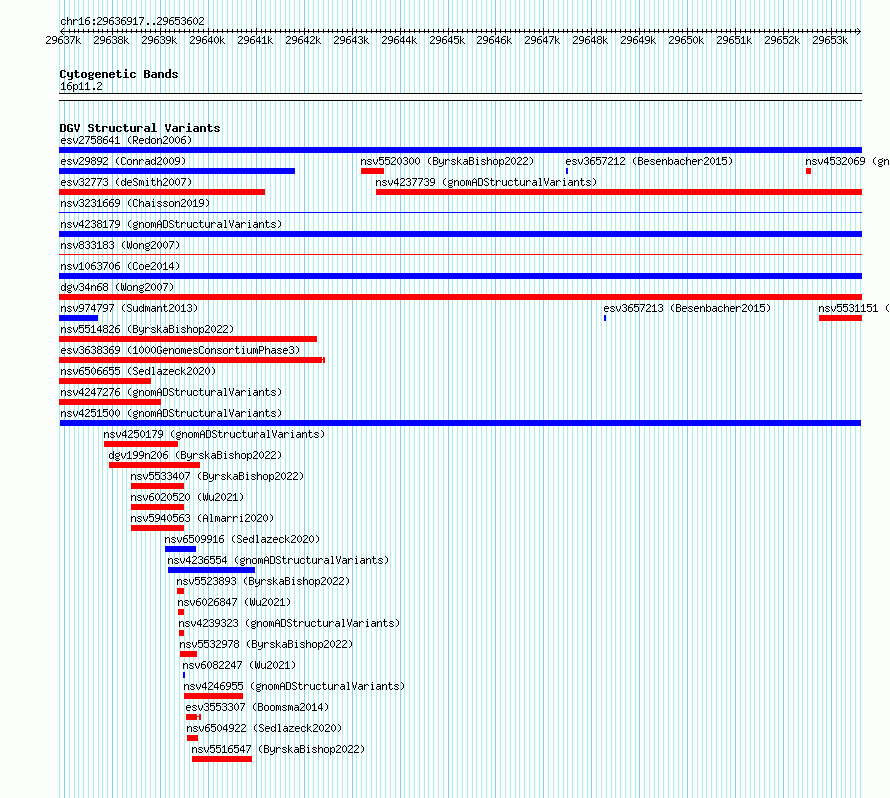Image resolution: width=890 pixels, height=798 pixels.
Task: Click the blue bar under nsv4236554
Action: click(x=211, y=570)
